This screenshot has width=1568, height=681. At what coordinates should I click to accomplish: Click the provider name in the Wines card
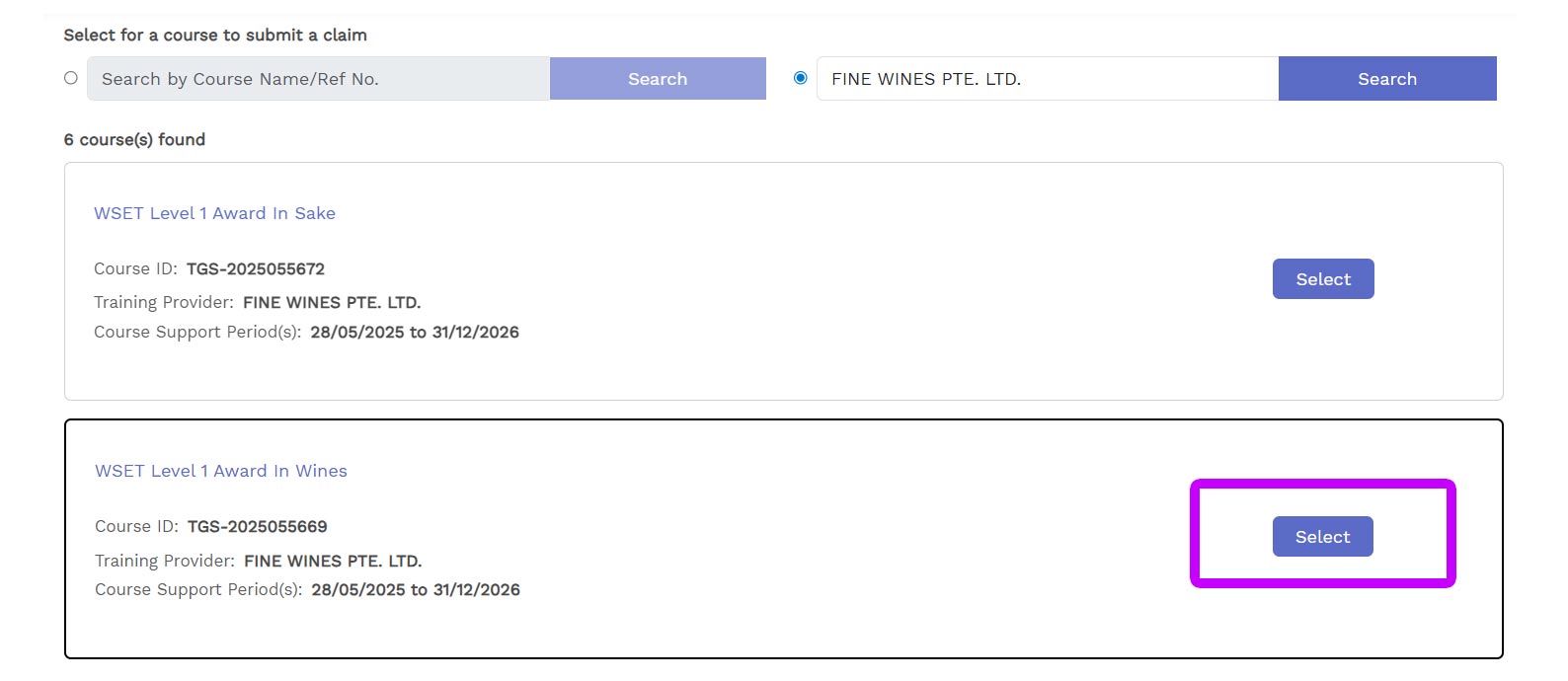click(333, 561)
